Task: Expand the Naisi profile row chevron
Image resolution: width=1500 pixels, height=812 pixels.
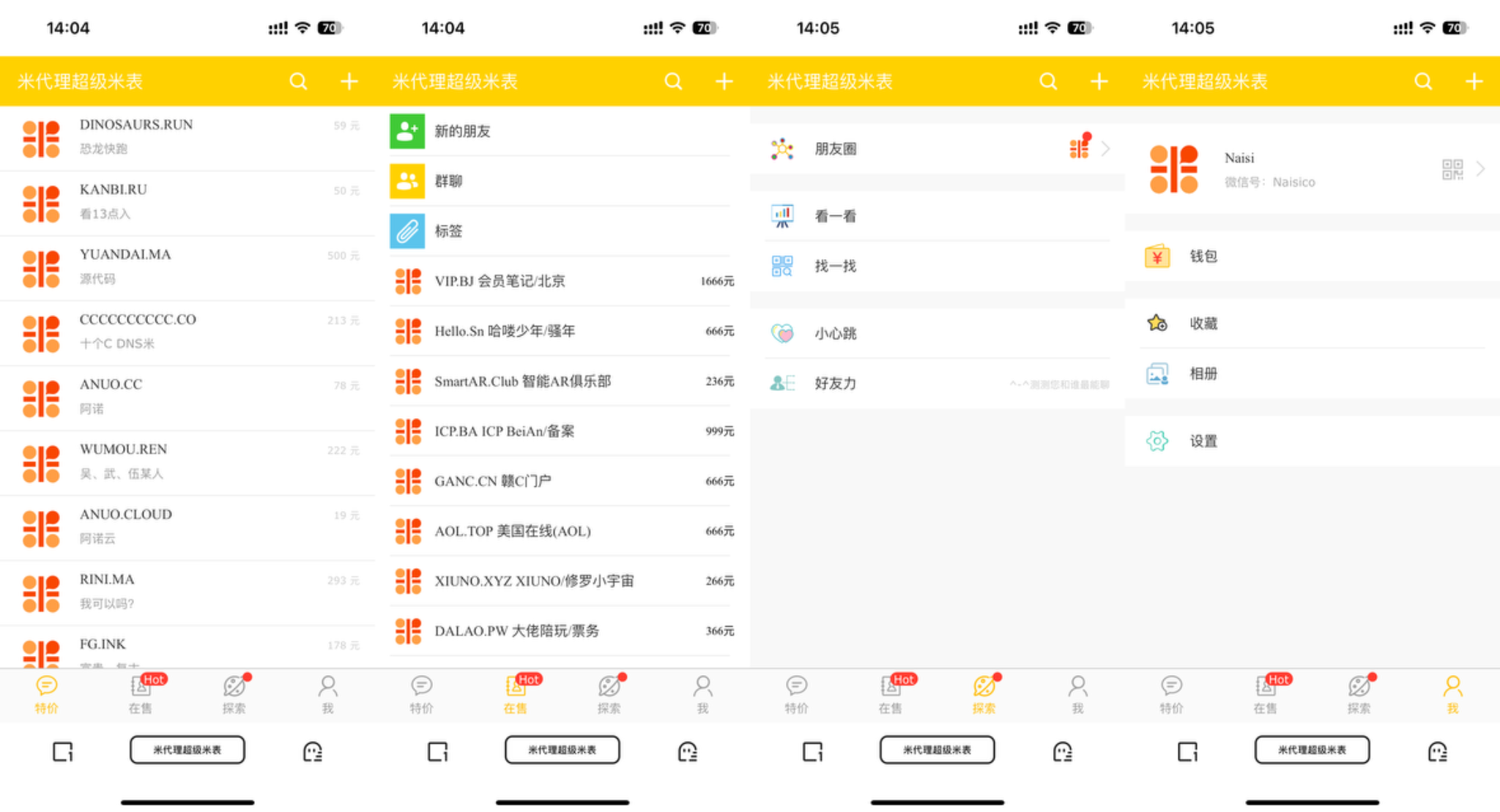Action: pyautogui.click(x=1480, y=169)
